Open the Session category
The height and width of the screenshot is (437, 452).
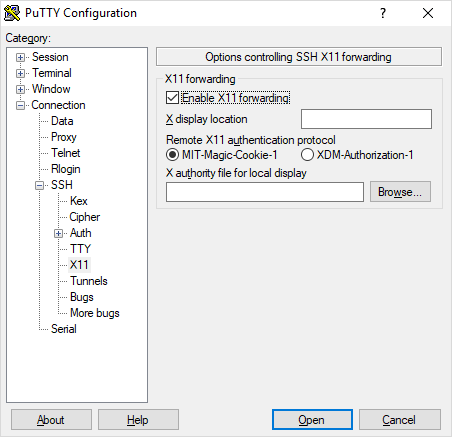pyautogui.click(x=50, y=57)
